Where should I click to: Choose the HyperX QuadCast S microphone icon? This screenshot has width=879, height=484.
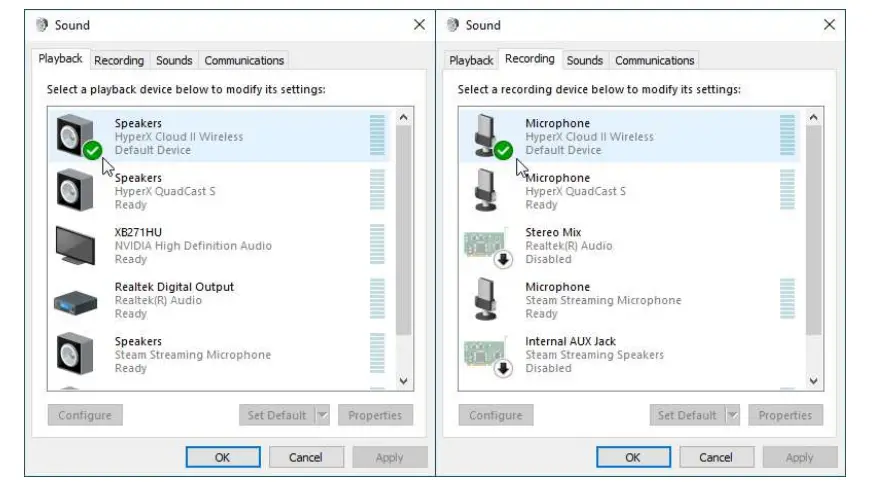pos(485,190)
